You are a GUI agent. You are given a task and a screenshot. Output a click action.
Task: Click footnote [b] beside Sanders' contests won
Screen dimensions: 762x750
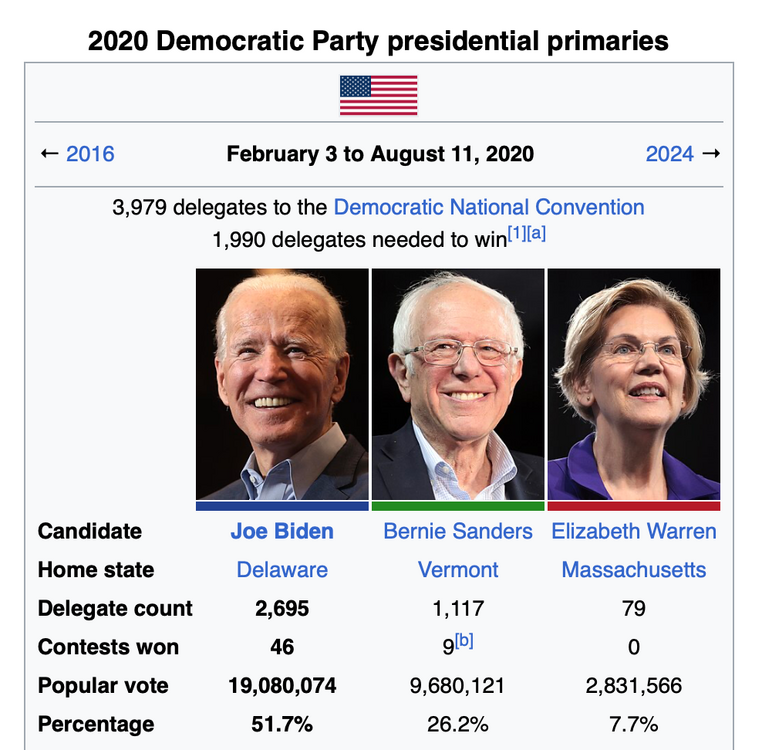[465, 641]
